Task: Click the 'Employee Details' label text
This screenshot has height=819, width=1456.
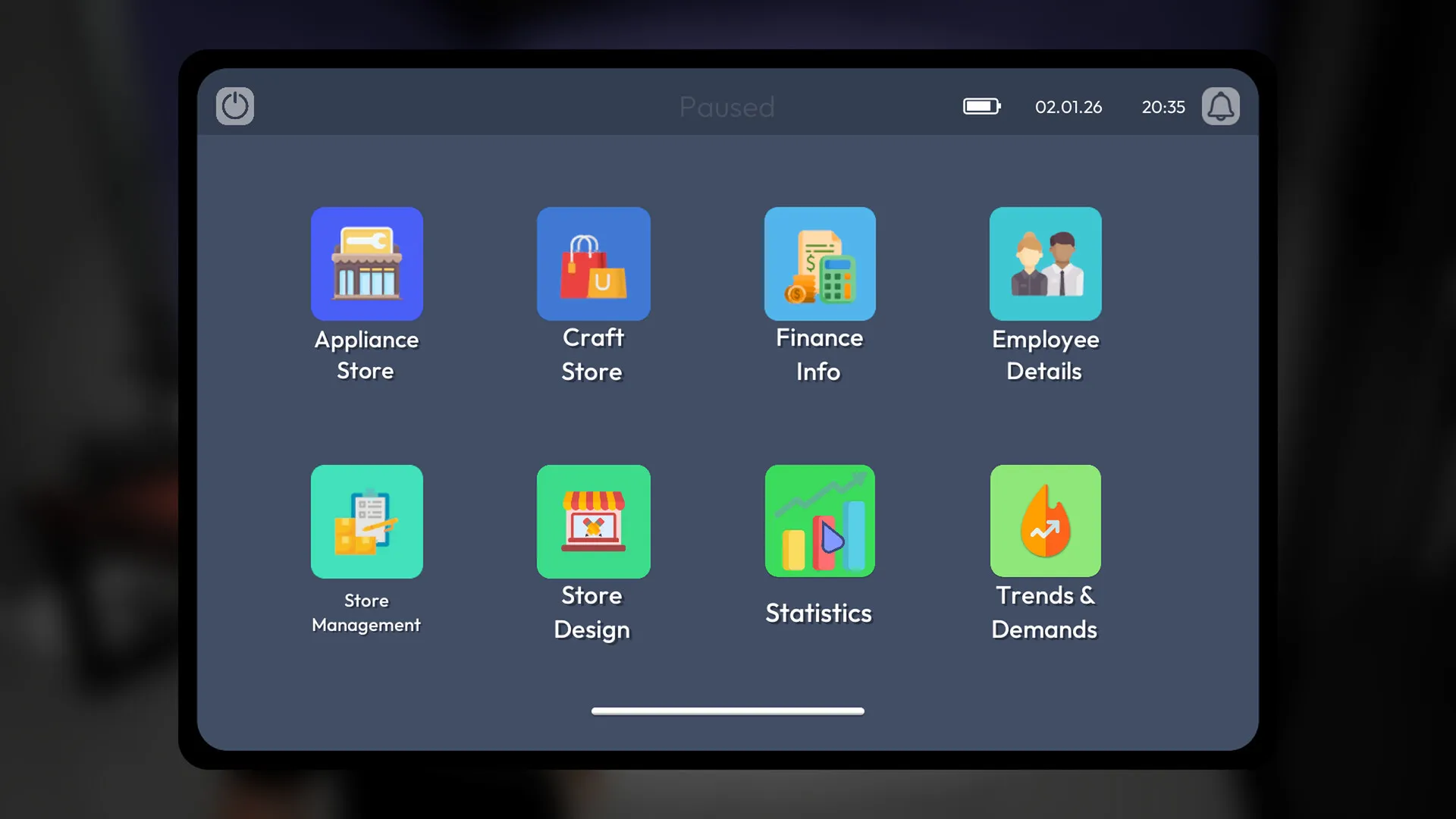Action: coord(1045,355)
